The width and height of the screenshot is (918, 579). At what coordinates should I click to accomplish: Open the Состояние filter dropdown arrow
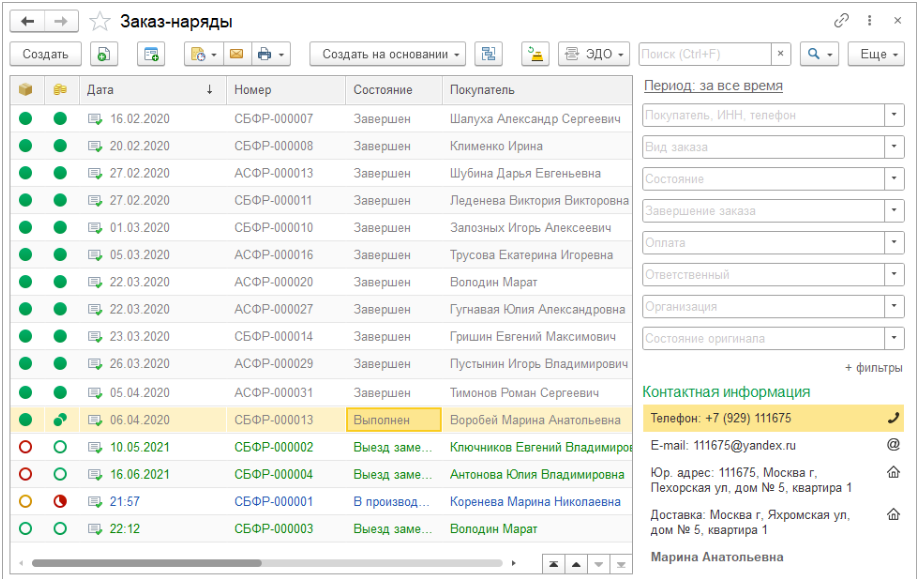coord(893,179)
